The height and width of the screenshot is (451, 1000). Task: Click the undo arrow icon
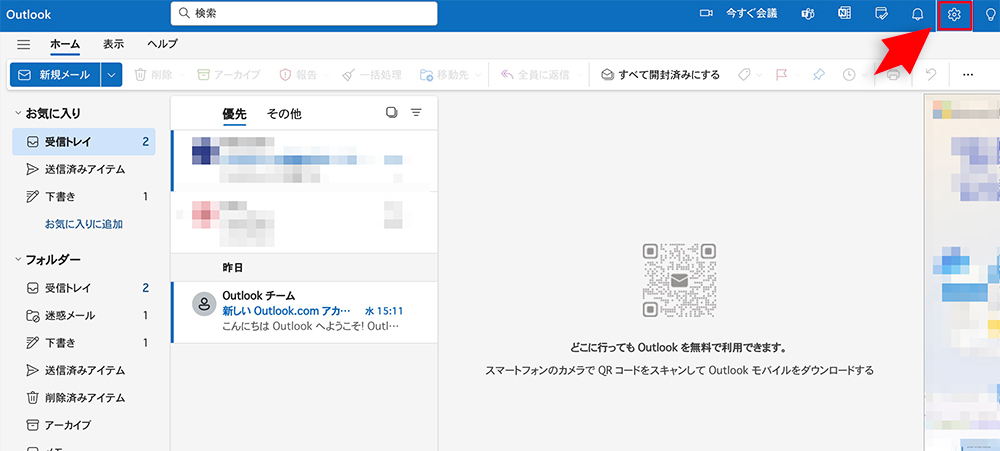tap(930, 75)
